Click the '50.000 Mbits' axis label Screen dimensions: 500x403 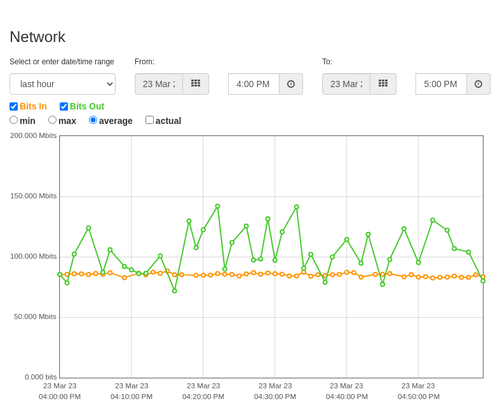pos(35,317)
